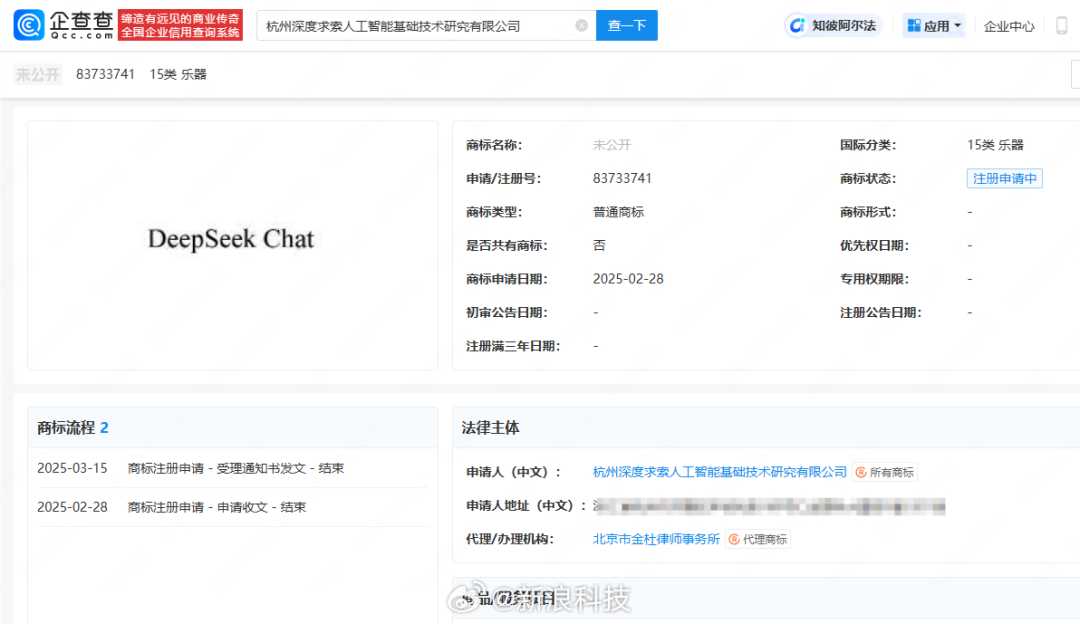Image resolution: width=1080 pixels, height=624 pixels.
Task: Click the 法律主体 section header
Action: coord(490,428)
